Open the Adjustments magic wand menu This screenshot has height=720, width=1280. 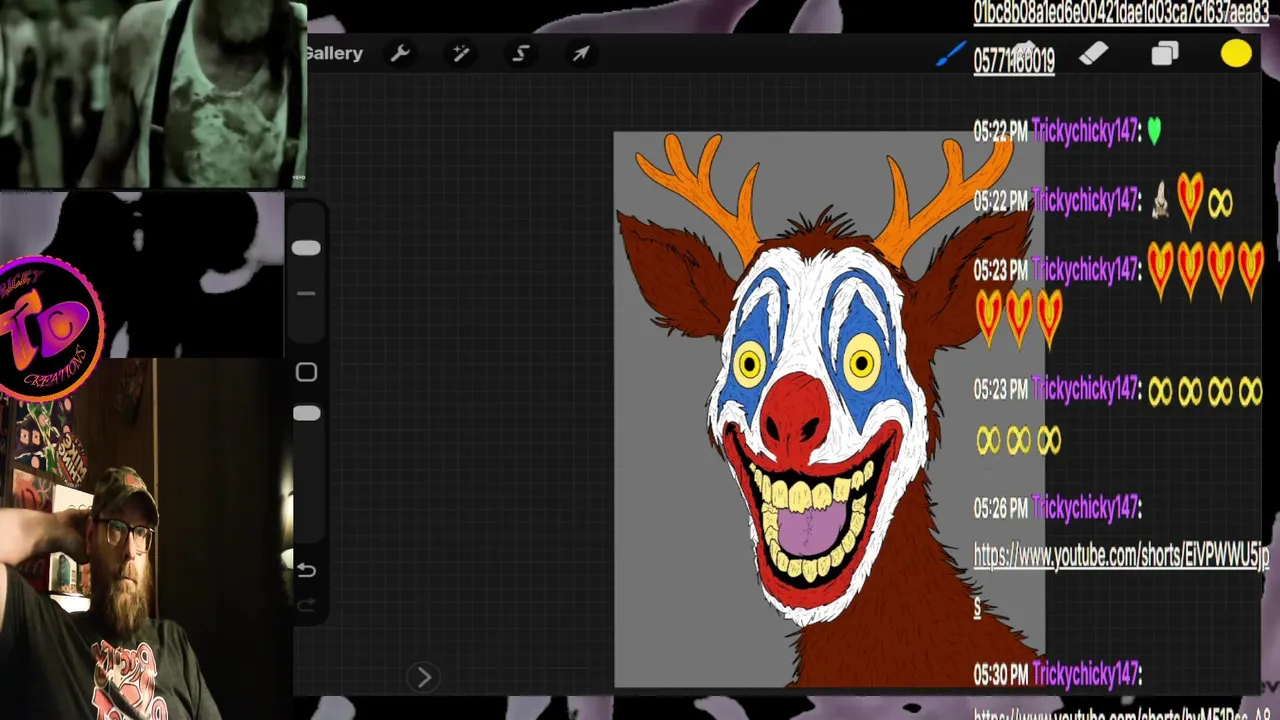[x=460, y=54]
